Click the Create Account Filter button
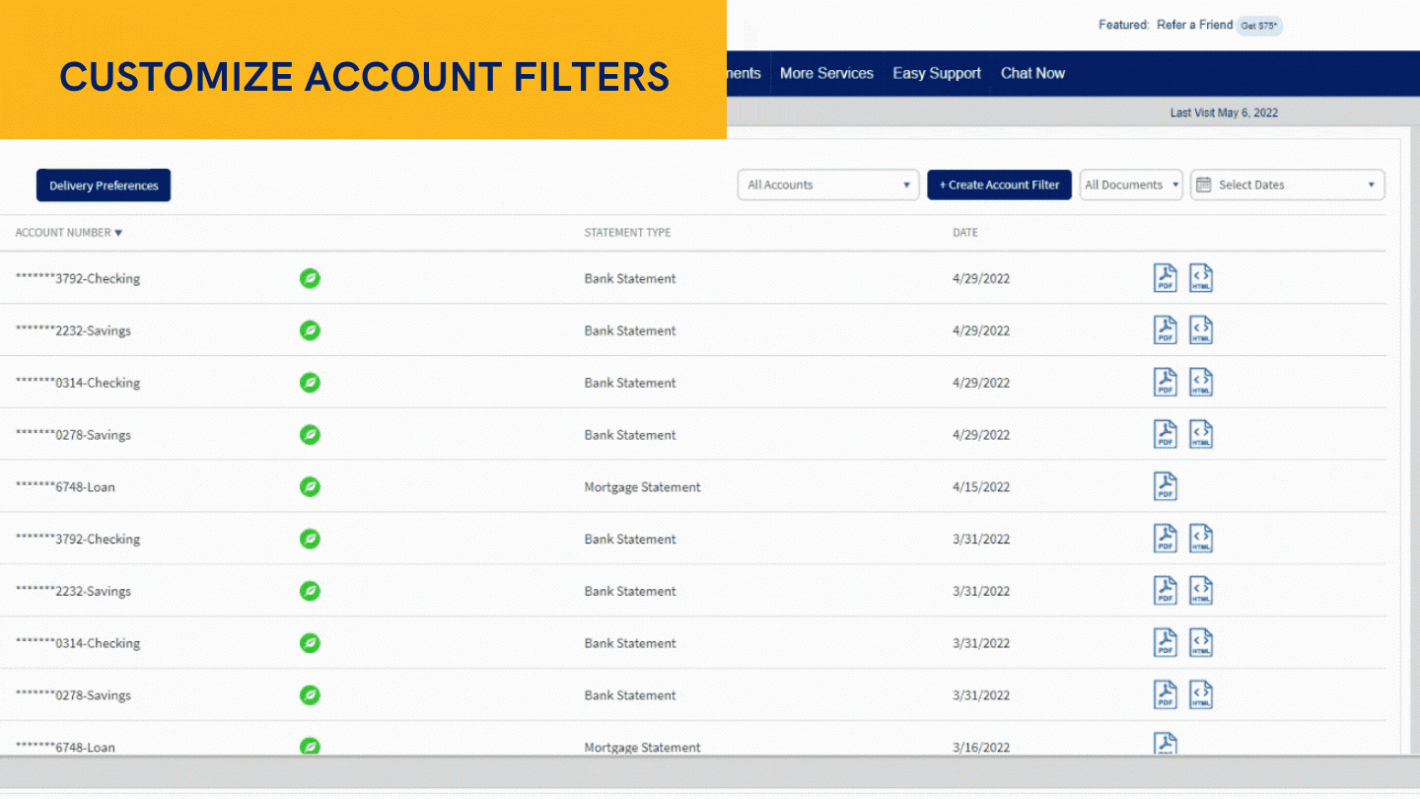The image size is (1420, 799). pyautogui.click(x=999, y=184)
